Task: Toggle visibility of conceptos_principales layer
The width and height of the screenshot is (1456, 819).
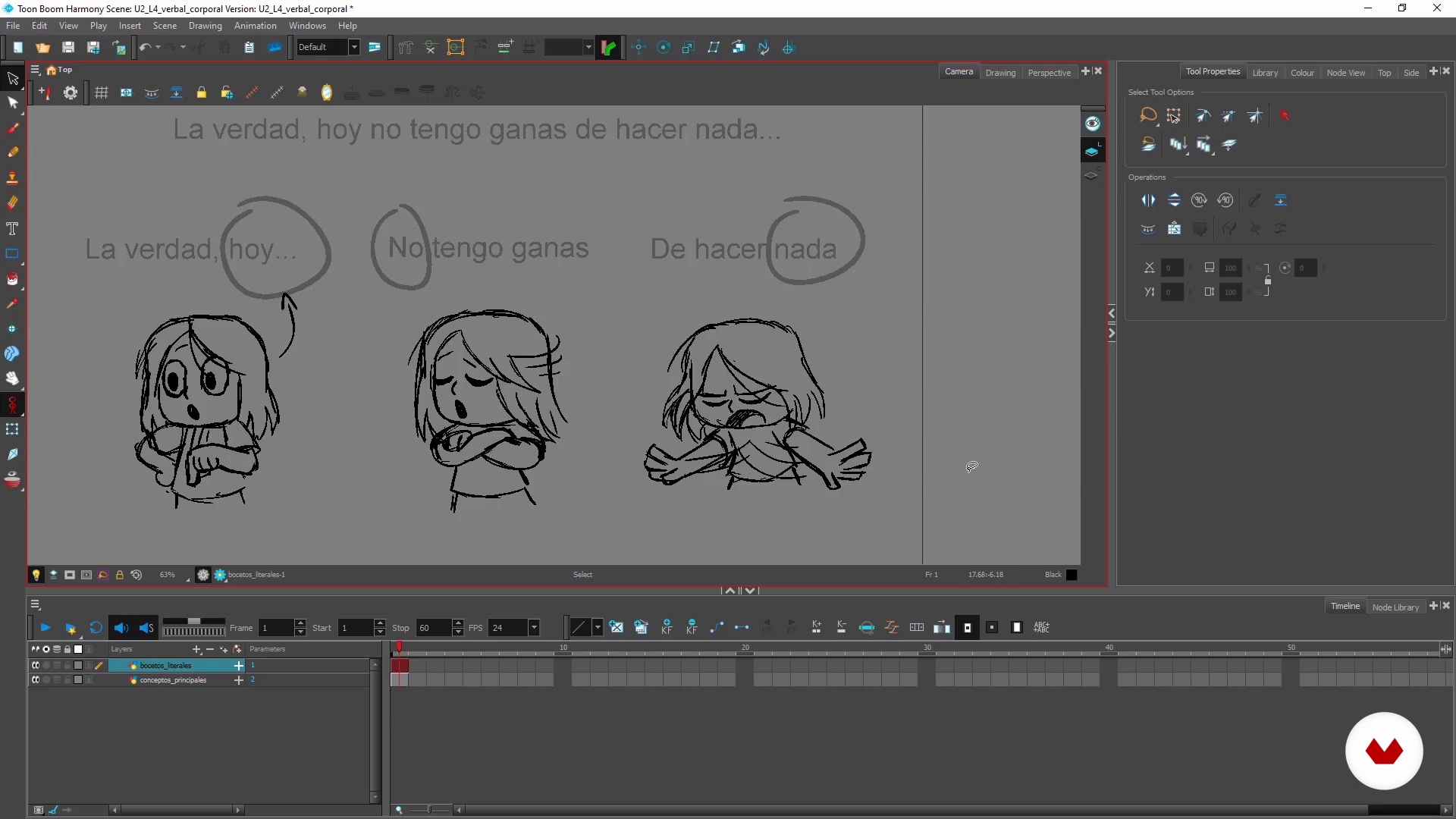Action: (35, 680)
